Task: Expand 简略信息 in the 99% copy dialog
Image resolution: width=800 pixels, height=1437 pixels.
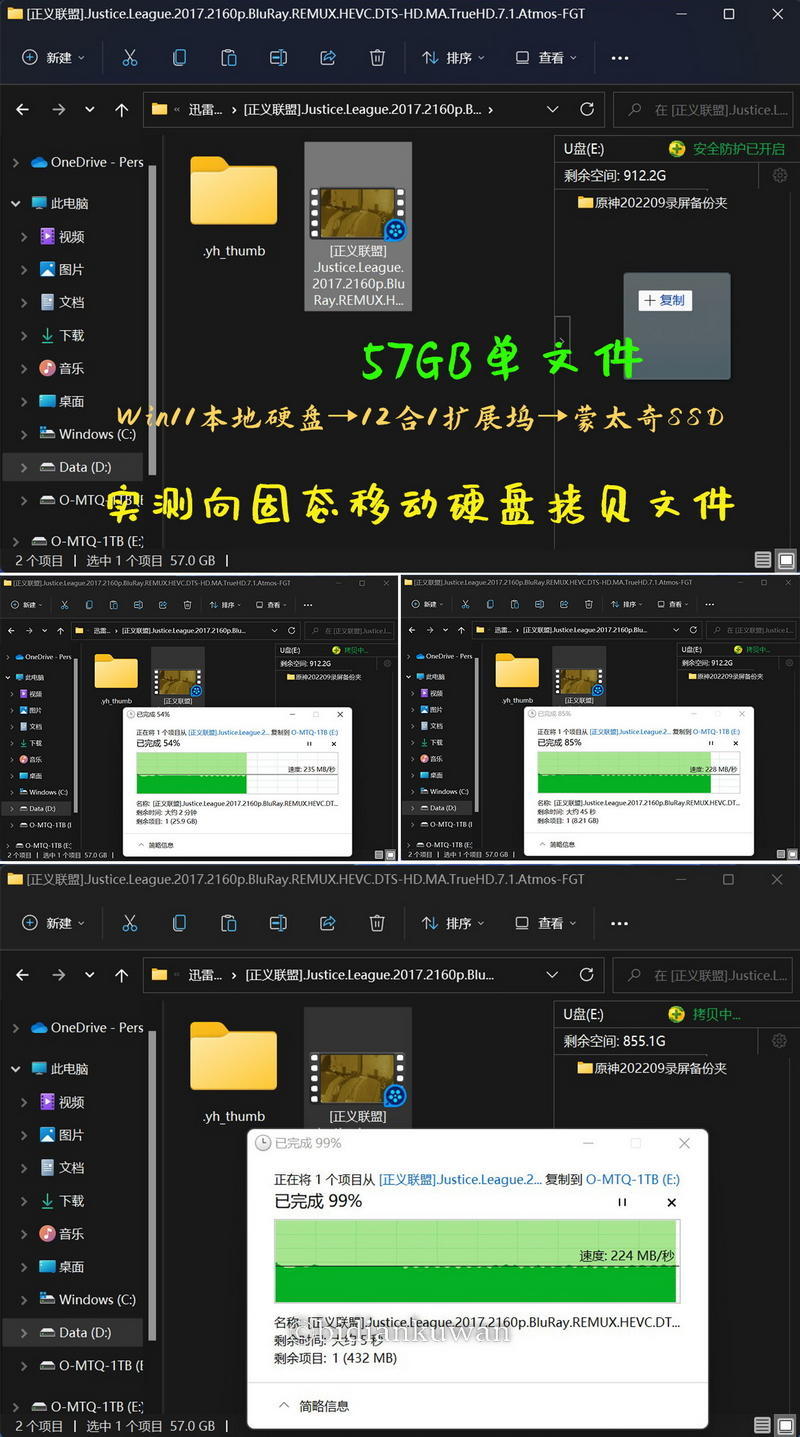Action: pos(313,1405)
